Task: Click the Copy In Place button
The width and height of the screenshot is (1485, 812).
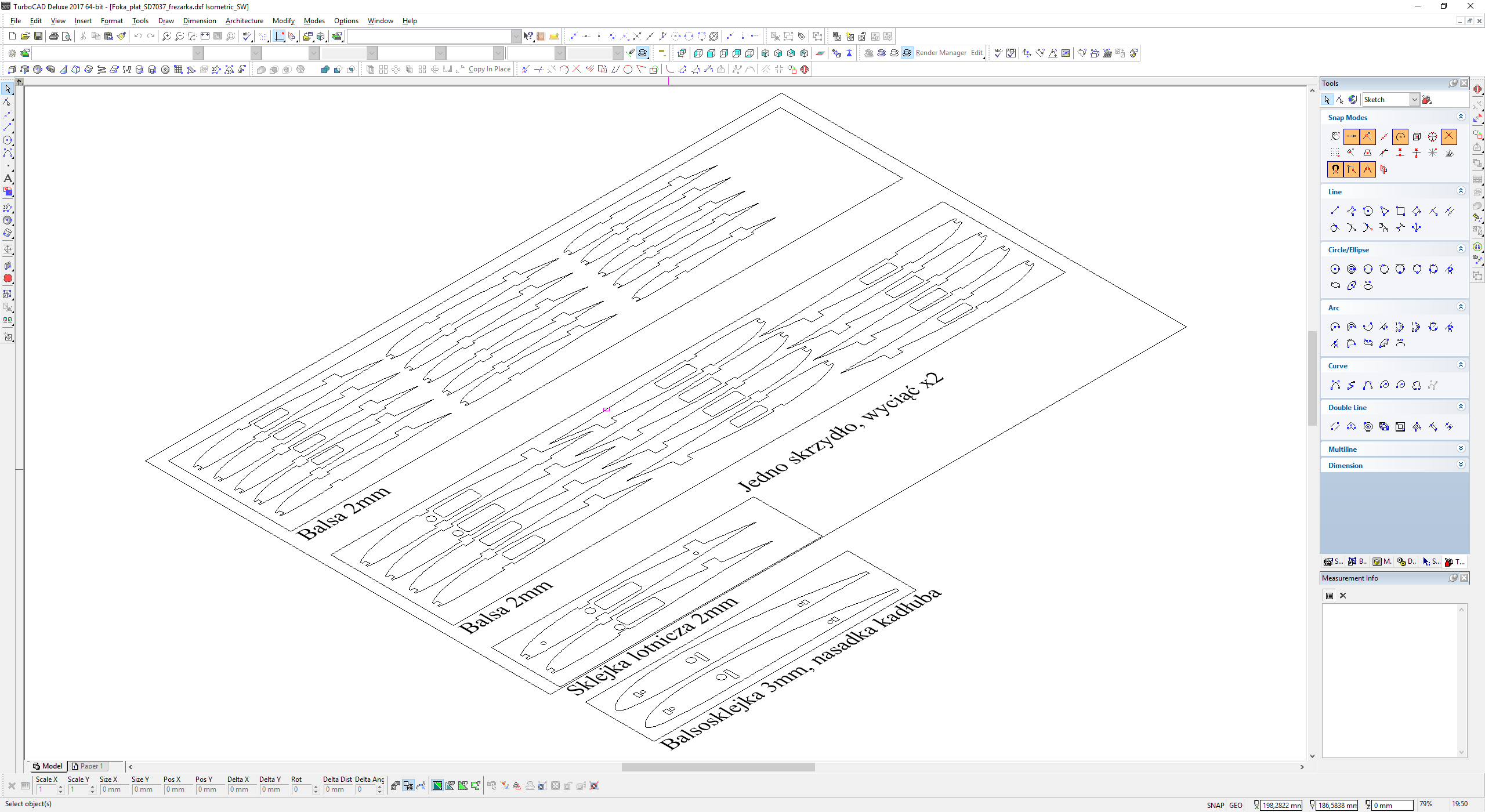Action: [x=489, y=69]
